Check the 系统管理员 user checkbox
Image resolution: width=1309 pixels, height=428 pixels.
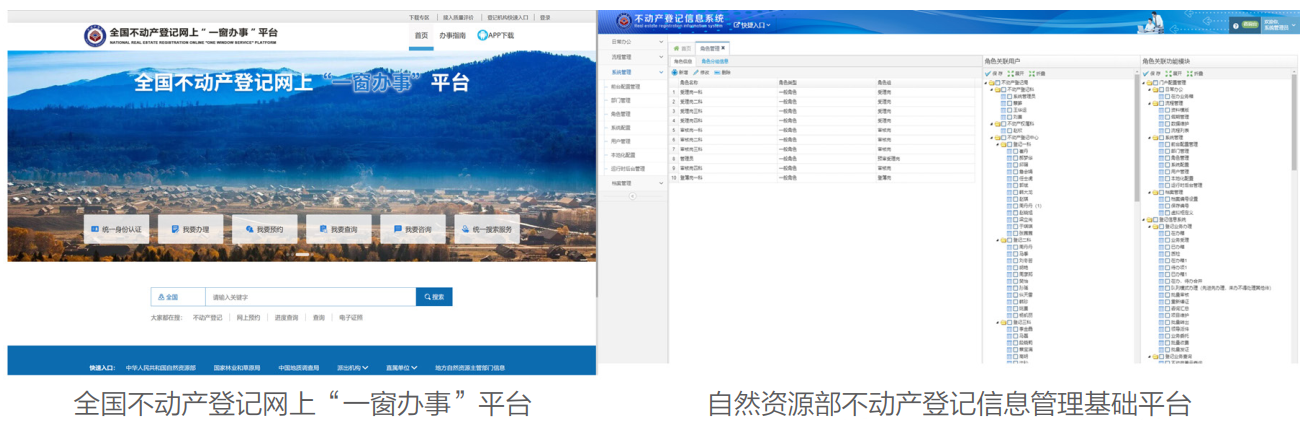click(x=1009, y=96)
